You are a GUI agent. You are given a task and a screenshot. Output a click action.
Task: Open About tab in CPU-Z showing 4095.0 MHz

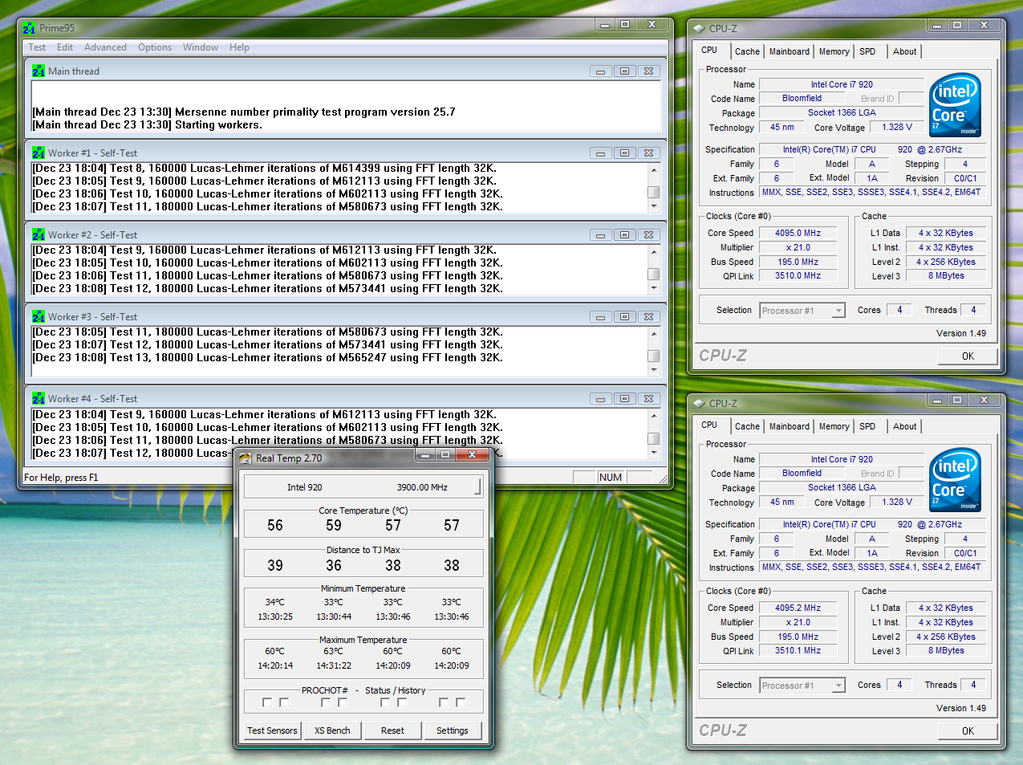click(x=904, y=52)
